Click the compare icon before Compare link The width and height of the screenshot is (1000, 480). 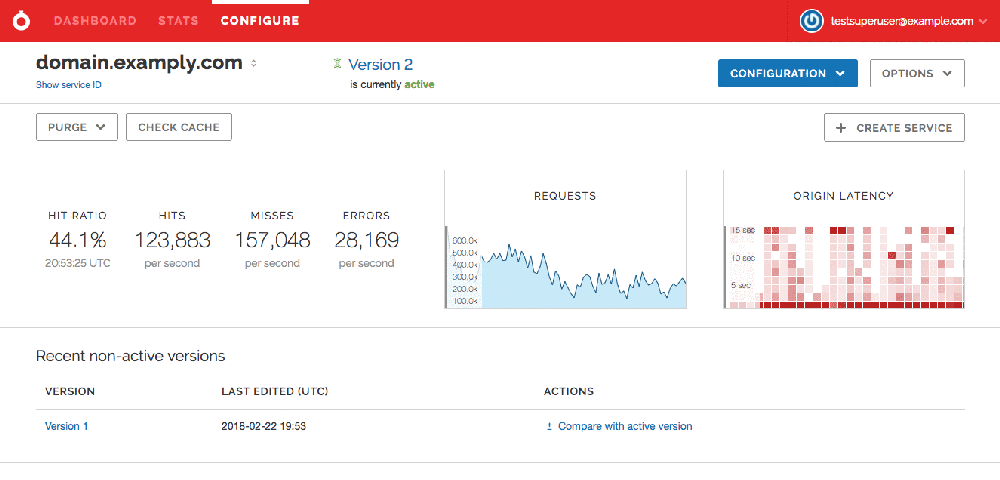click(x=549, y=427)
